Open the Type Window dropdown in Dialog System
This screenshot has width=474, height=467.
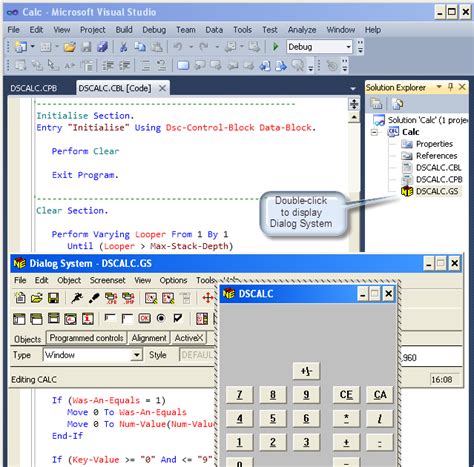[136, 355]
